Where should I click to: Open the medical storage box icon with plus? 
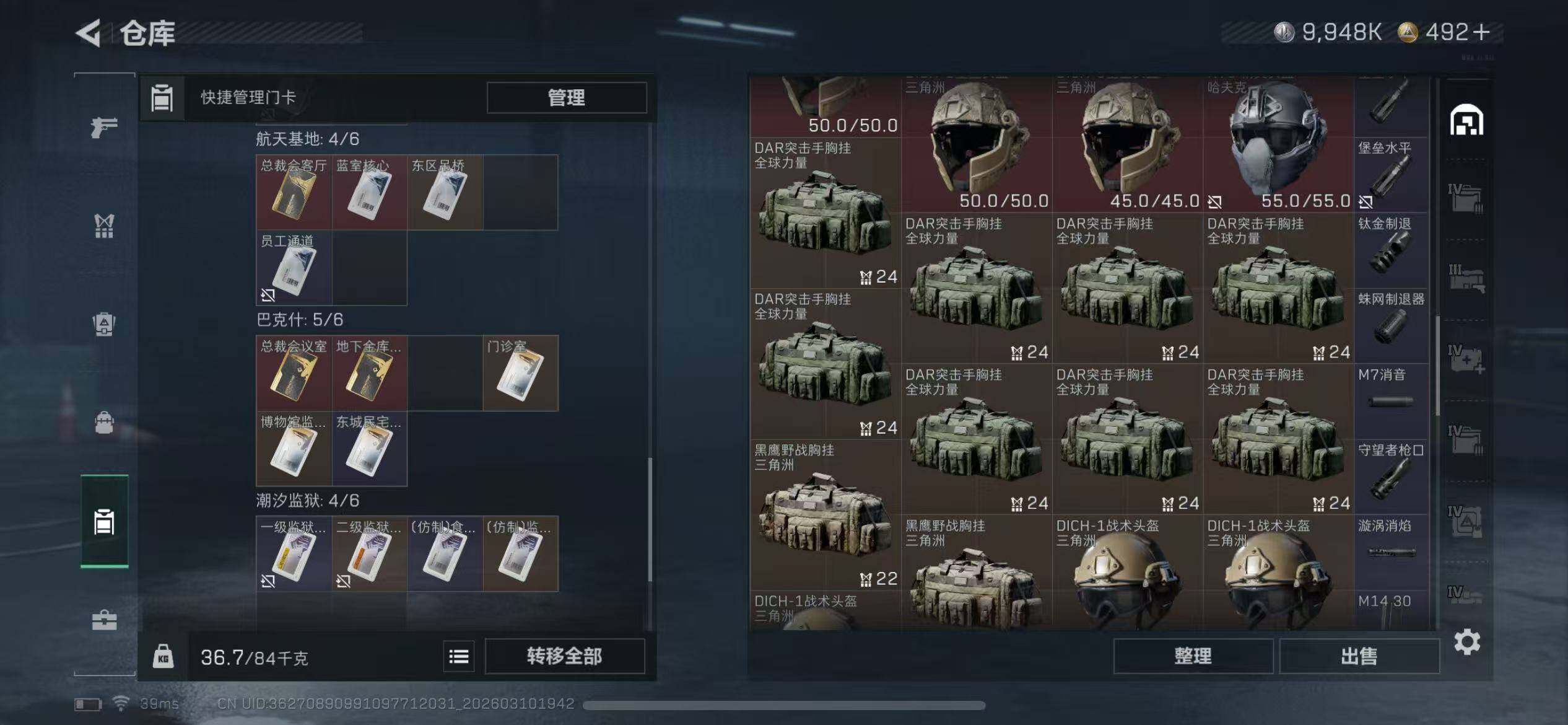pyautogui.click(x=1466, y=359)
